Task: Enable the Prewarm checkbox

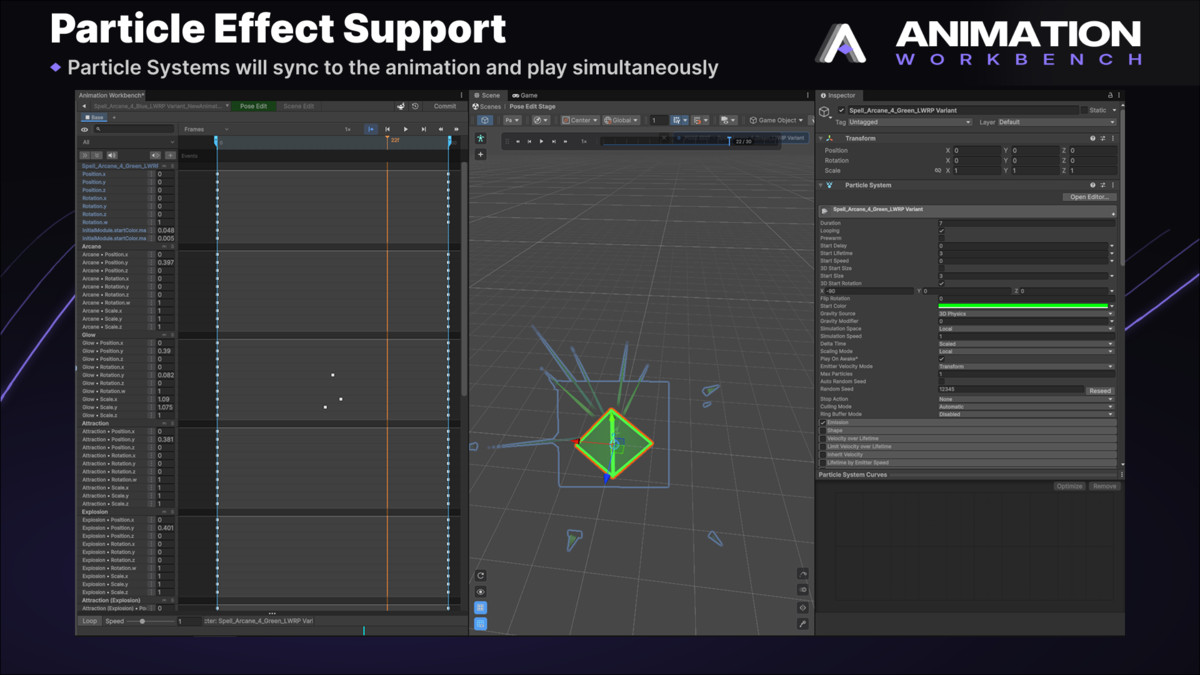Action: [x=941, y=238]
